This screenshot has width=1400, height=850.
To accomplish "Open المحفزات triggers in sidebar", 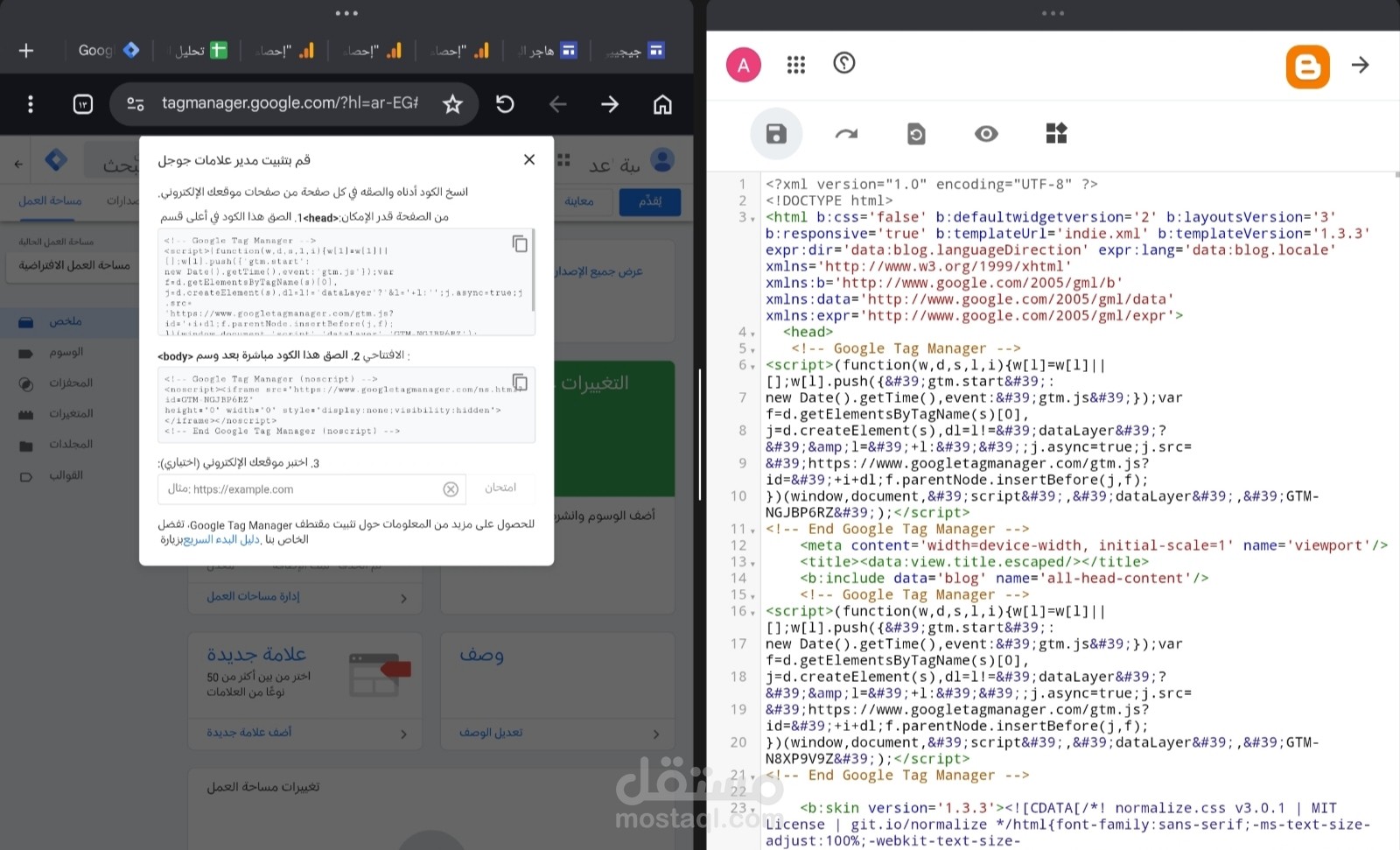I will point(71,383).
